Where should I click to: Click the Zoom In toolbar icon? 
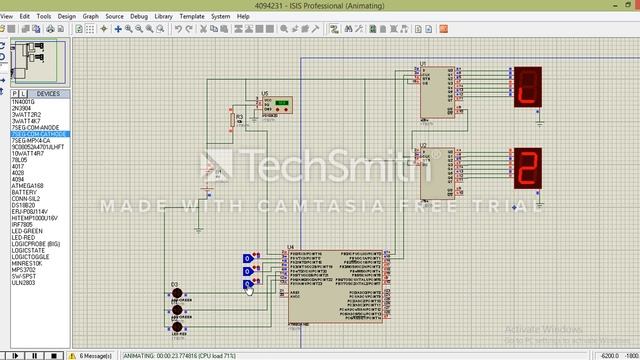[129, 29]
